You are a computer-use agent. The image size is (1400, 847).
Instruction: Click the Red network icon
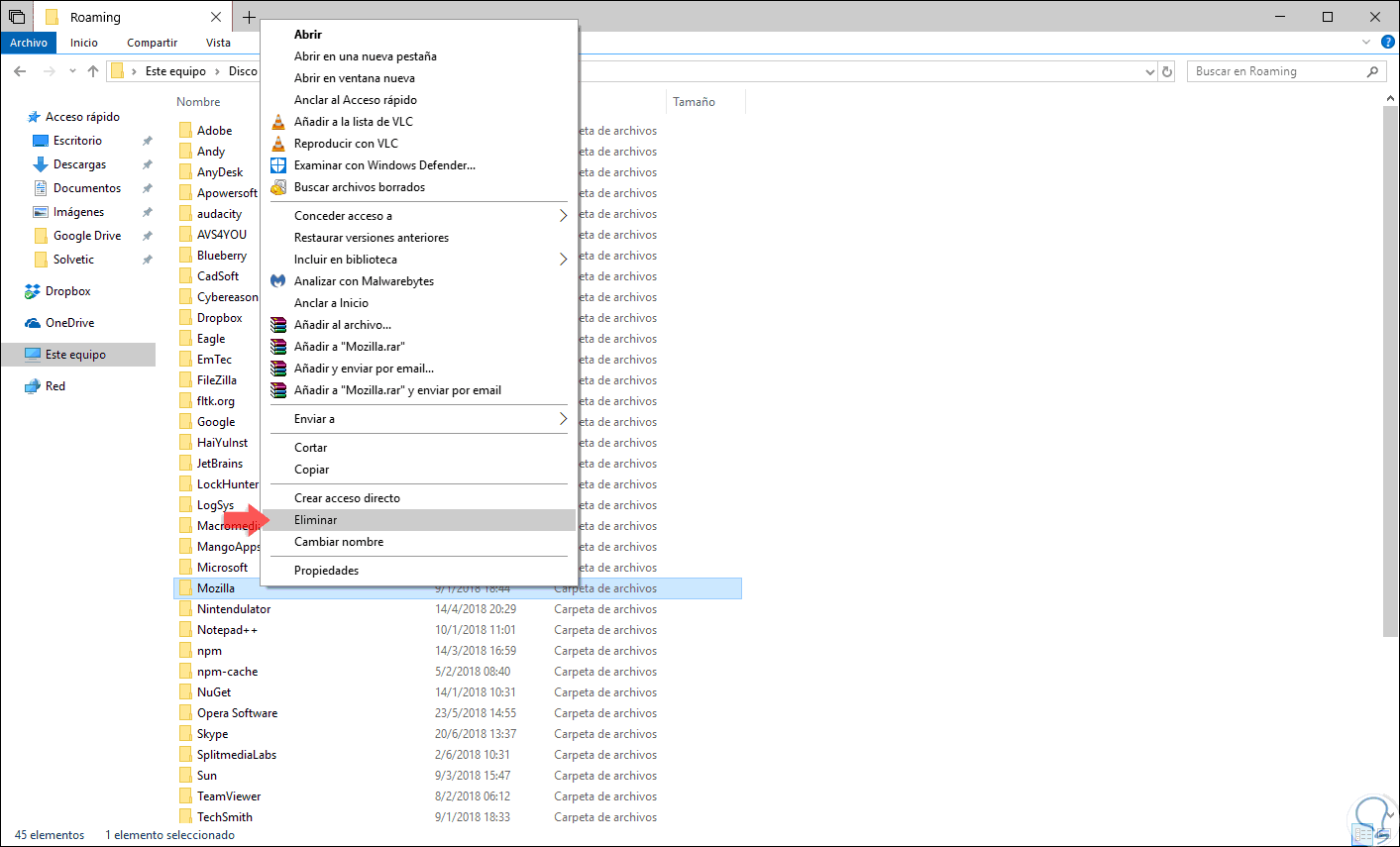pyautogui.click(x=33, y=386)
